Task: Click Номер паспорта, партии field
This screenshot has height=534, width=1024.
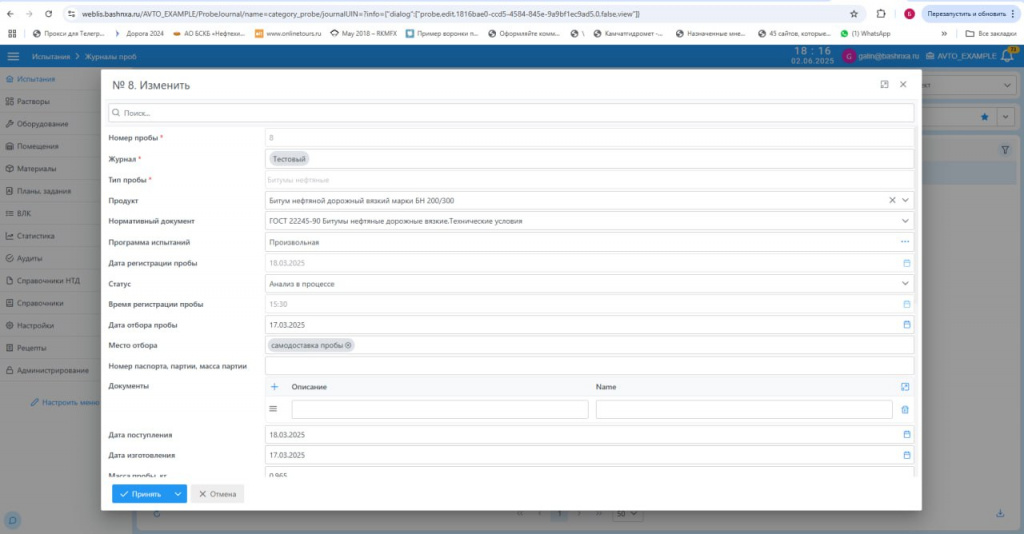Action: [589, 366]
